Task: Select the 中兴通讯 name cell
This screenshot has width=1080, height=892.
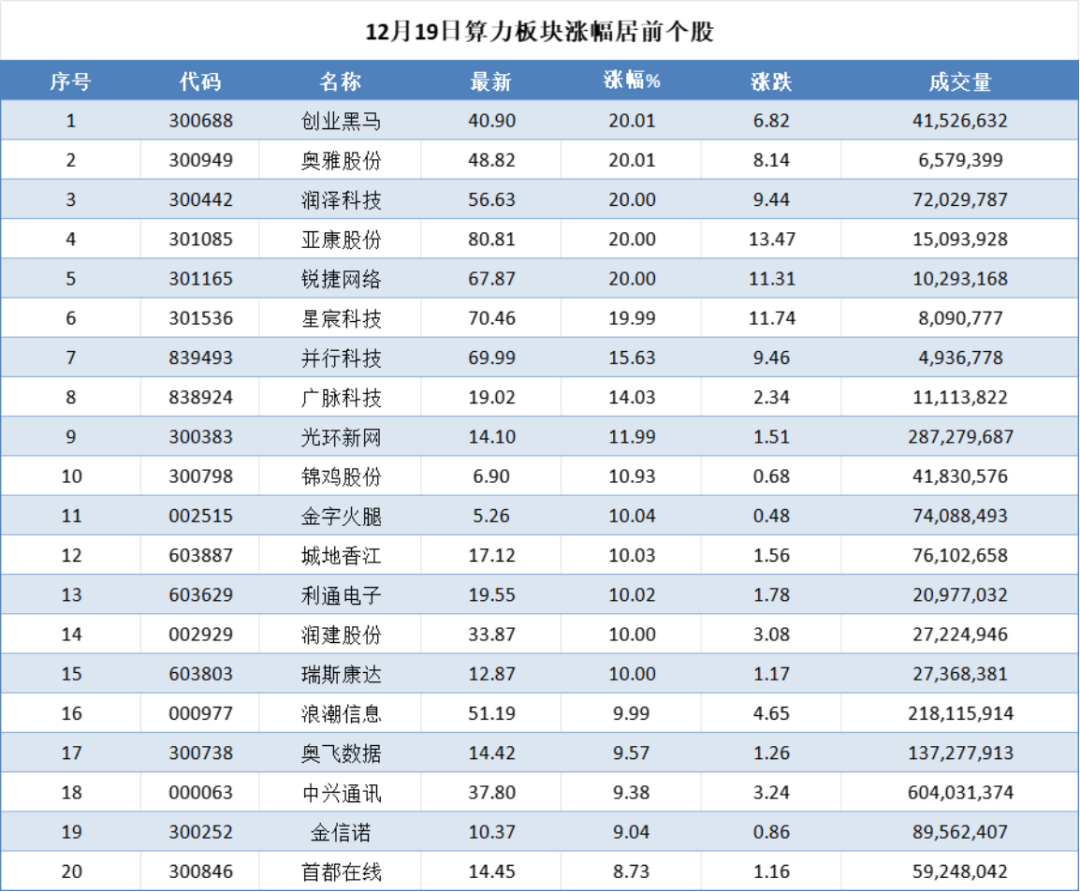Action: coord(341,794)
